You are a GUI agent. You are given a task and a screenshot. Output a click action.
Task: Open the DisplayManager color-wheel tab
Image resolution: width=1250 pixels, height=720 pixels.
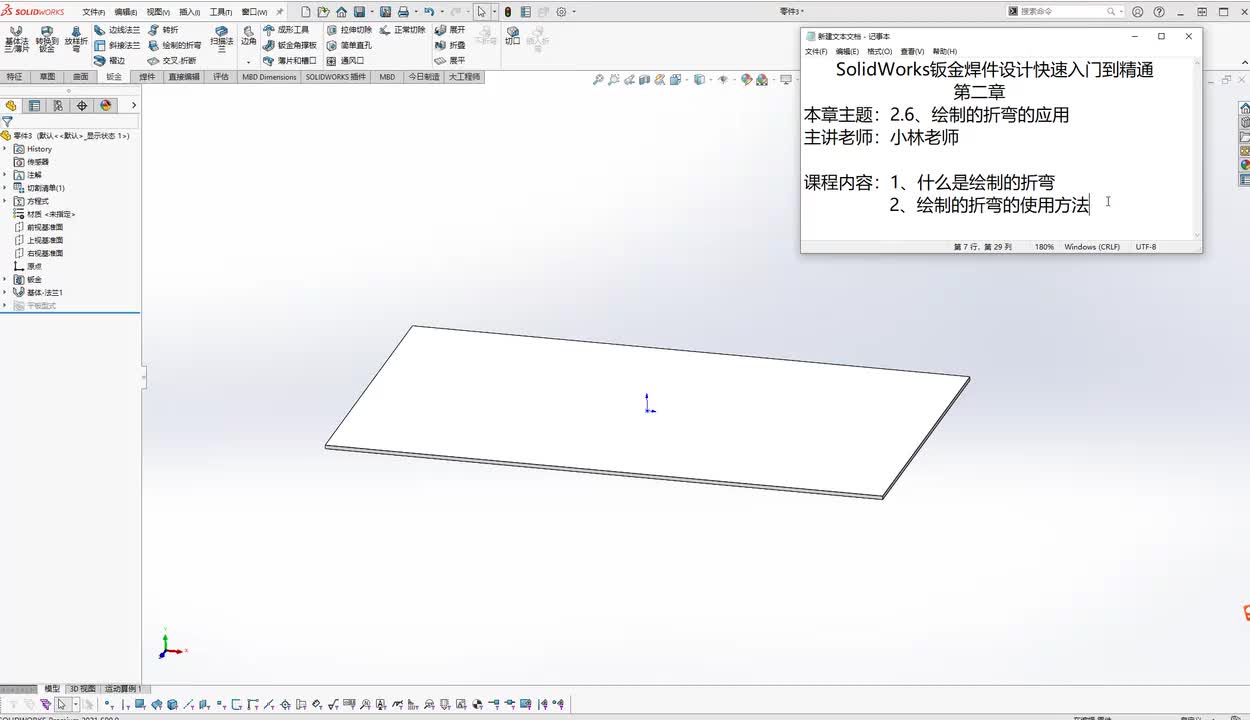click(105, 105)
